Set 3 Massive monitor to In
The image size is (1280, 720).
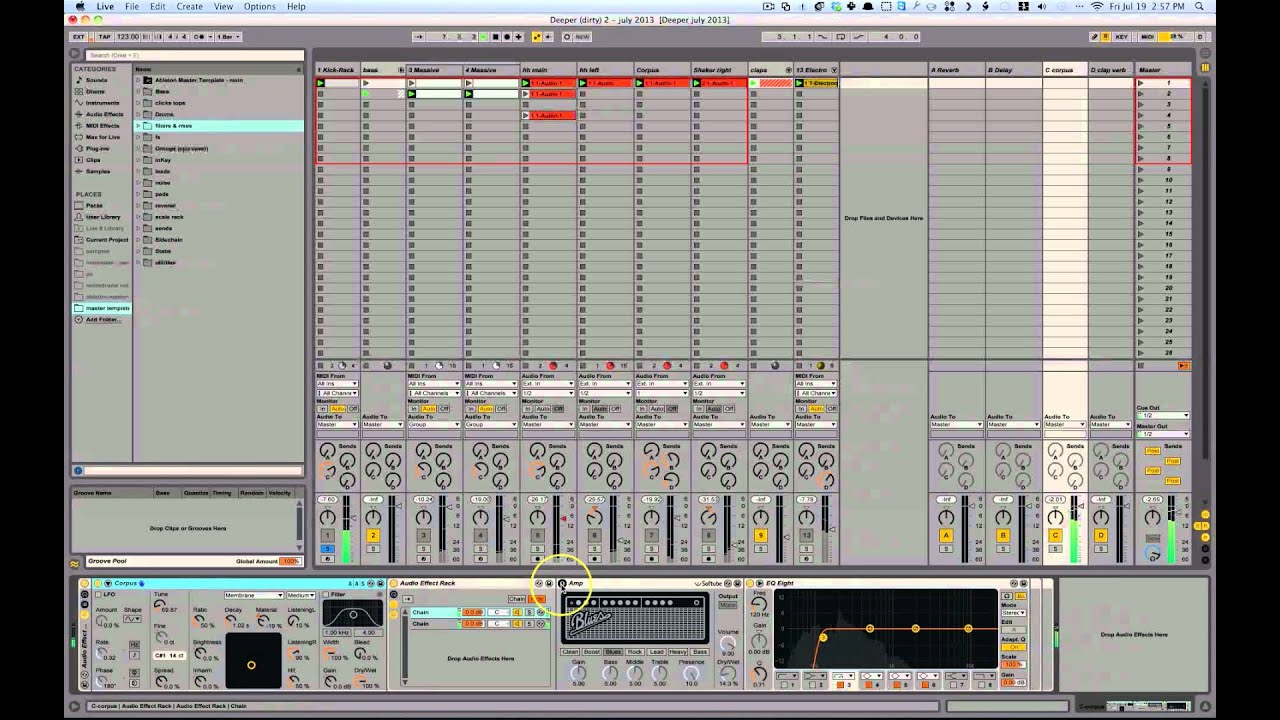(x=413, y=409)
